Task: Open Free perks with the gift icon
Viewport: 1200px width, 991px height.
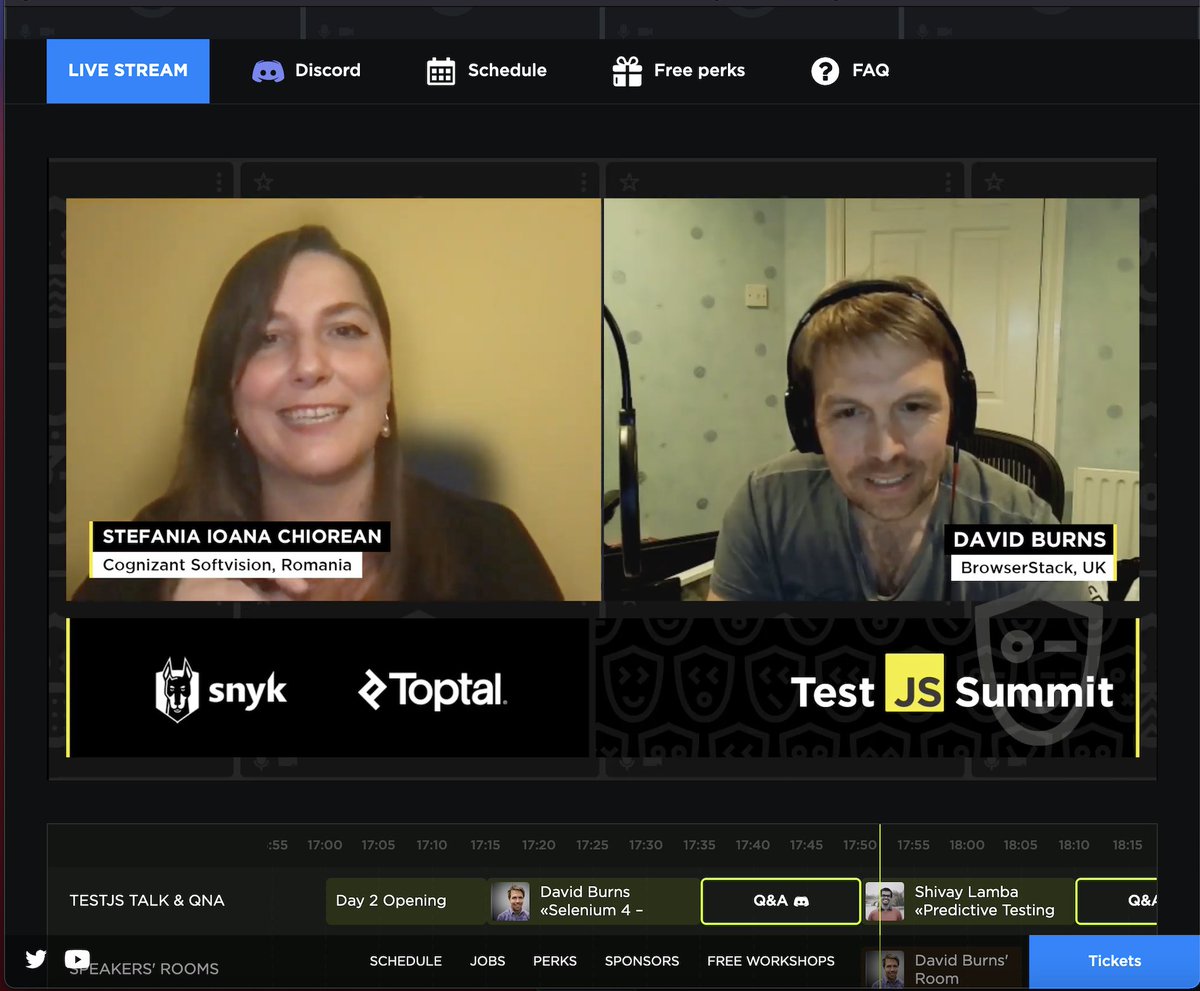Action: coord(679,71)
